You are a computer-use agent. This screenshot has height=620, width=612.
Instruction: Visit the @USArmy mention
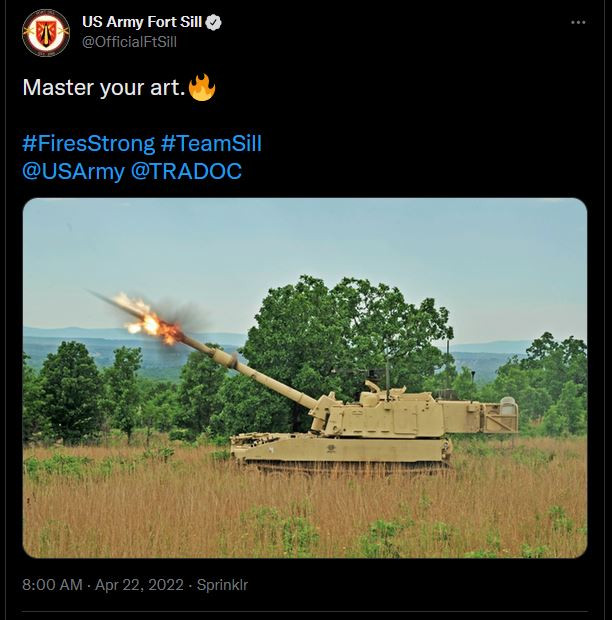coord(73,171)
